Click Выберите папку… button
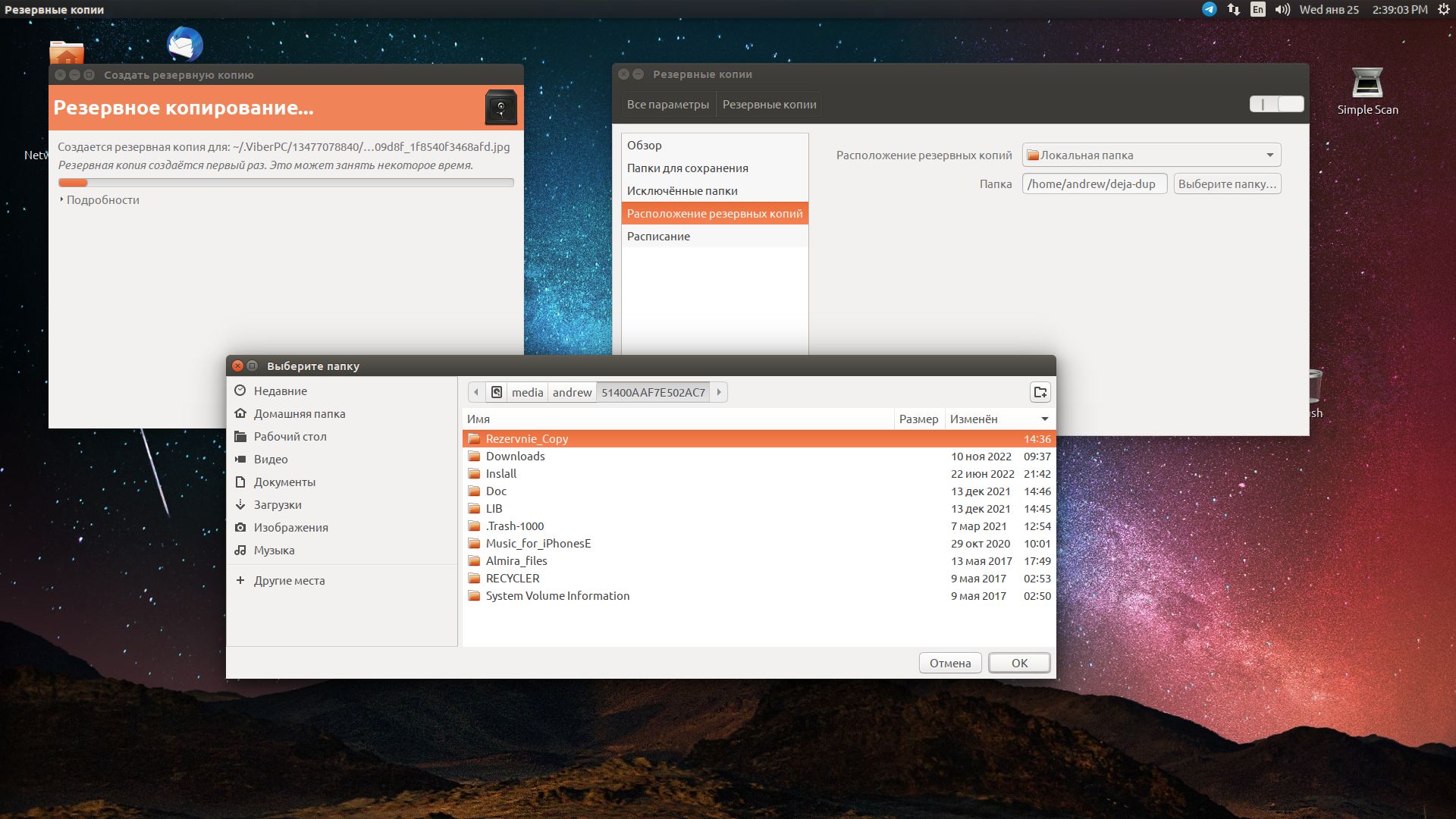 (1227, 184)
